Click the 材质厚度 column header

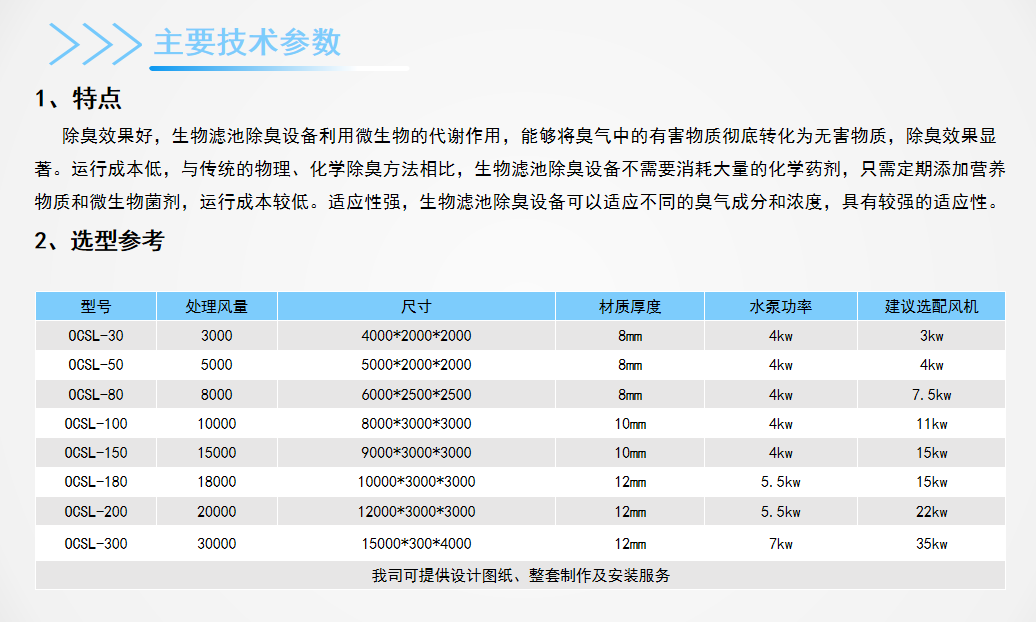(x=630, y=306)
